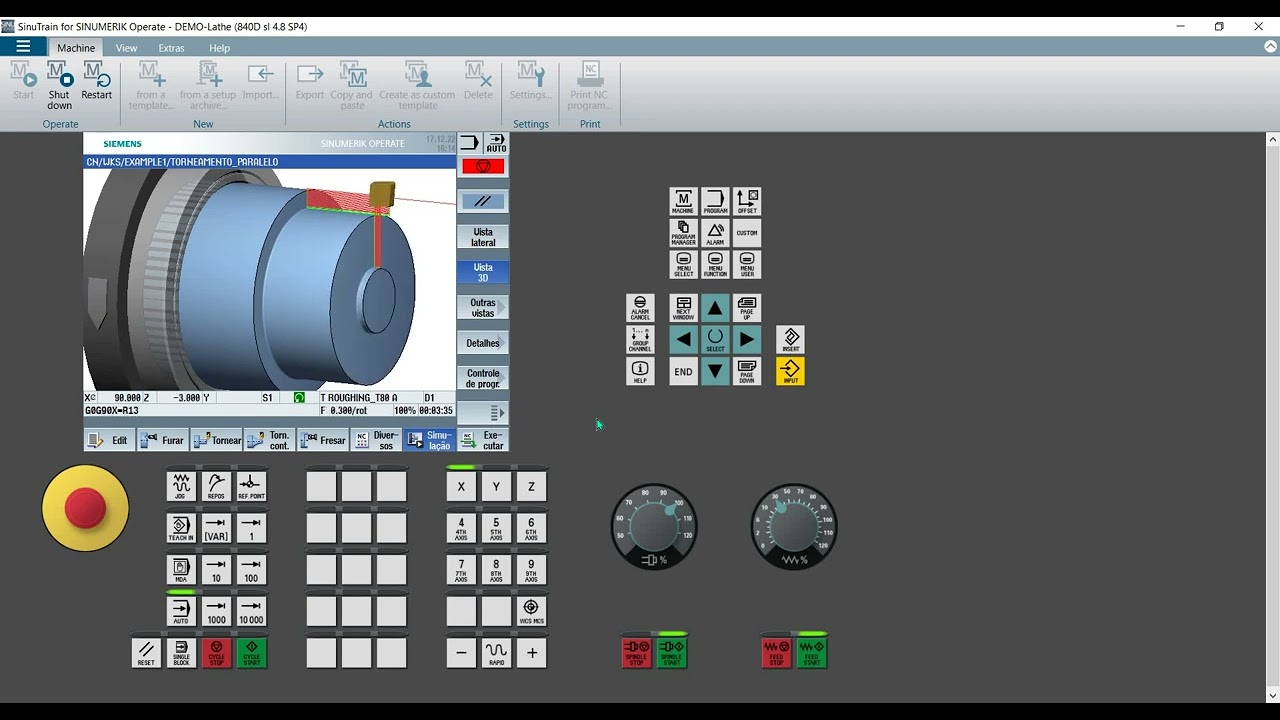Click the MENU FUNCTION key
This screenshot has width=1280, height=720.
point(715,265)
